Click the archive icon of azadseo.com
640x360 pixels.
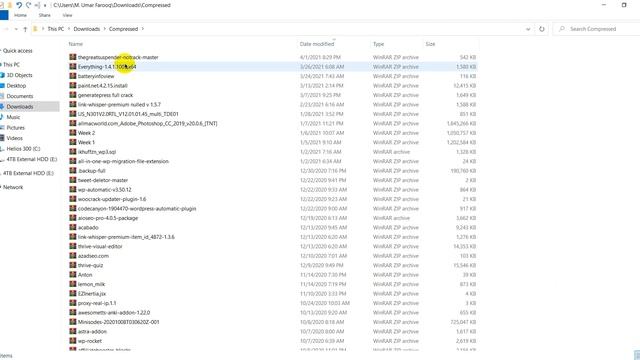(73, 256)
